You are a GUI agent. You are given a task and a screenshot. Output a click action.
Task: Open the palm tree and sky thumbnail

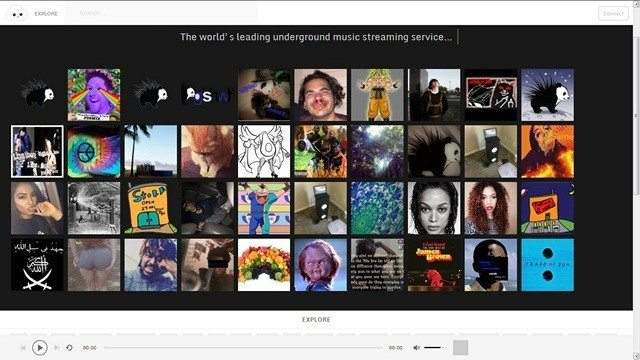tap(151, 151)
